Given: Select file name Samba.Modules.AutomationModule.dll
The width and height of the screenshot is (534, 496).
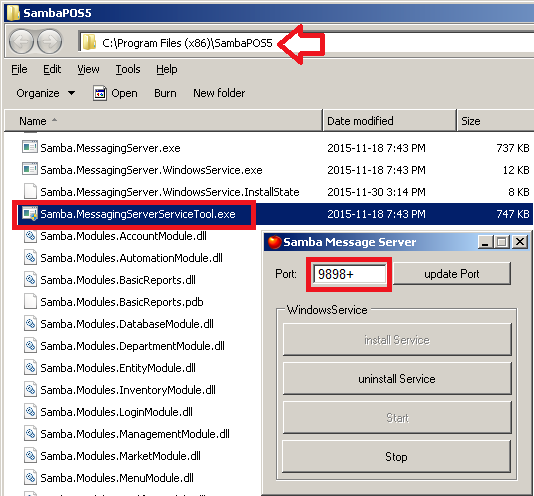Looking at the screenshot, I should click(x=131, y=258).
